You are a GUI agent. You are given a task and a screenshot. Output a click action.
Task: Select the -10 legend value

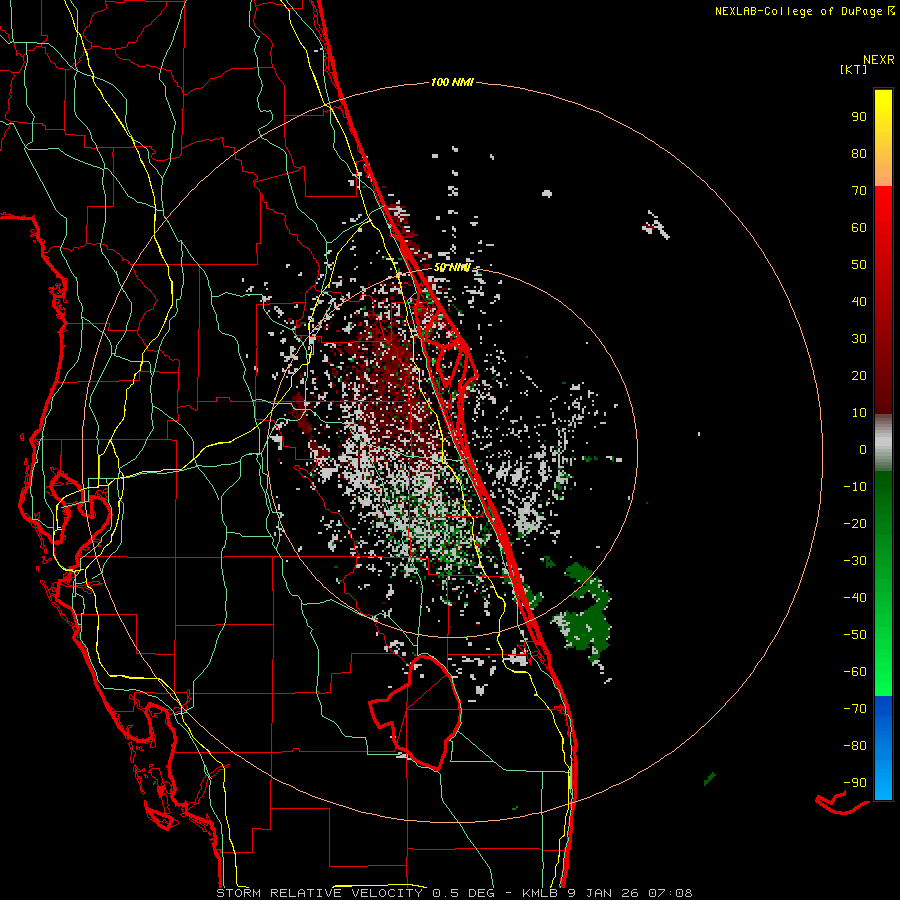tap(855, 487)
